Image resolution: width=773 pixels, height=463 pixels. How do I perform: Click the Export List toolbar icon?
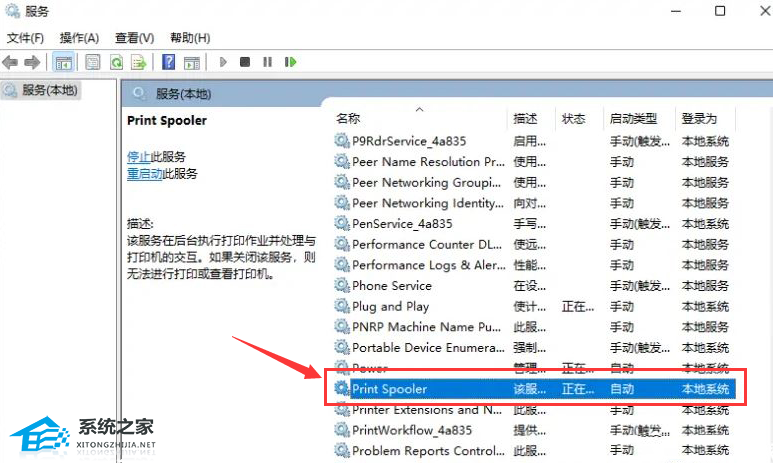(139, 62)
